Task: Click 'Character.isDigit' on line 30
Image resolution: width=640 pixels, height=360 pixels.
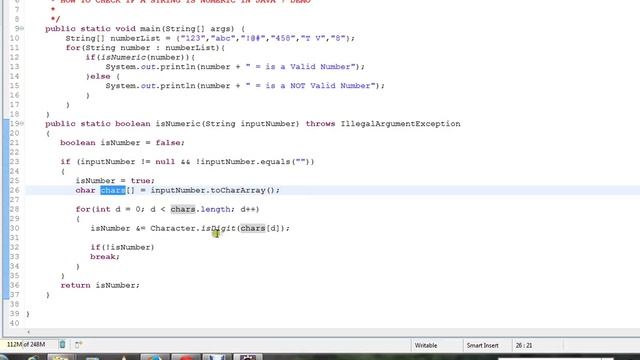Action: coord(193,228)
